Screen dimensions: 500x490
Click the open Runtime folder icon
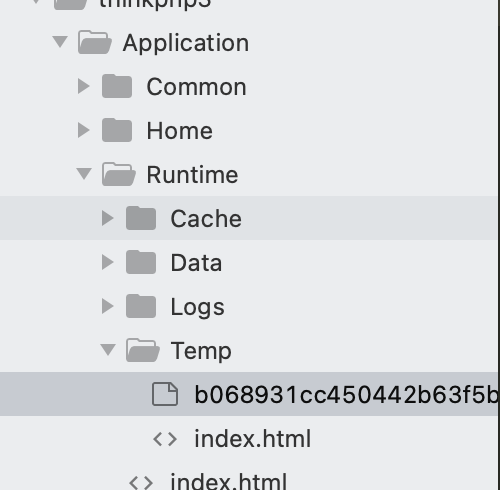coord(119,174)
